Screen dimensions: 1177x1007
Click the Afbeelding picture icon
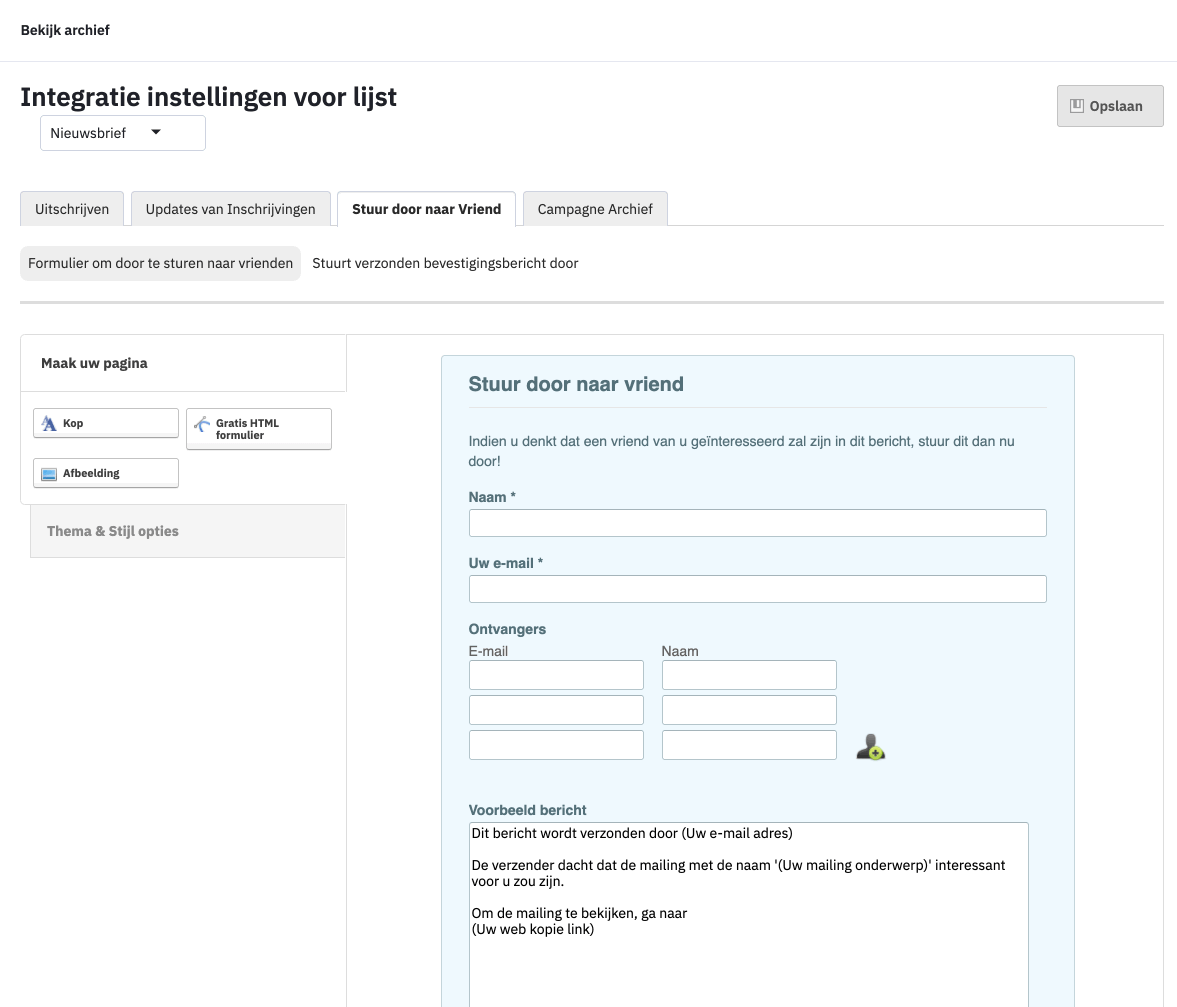49,473
